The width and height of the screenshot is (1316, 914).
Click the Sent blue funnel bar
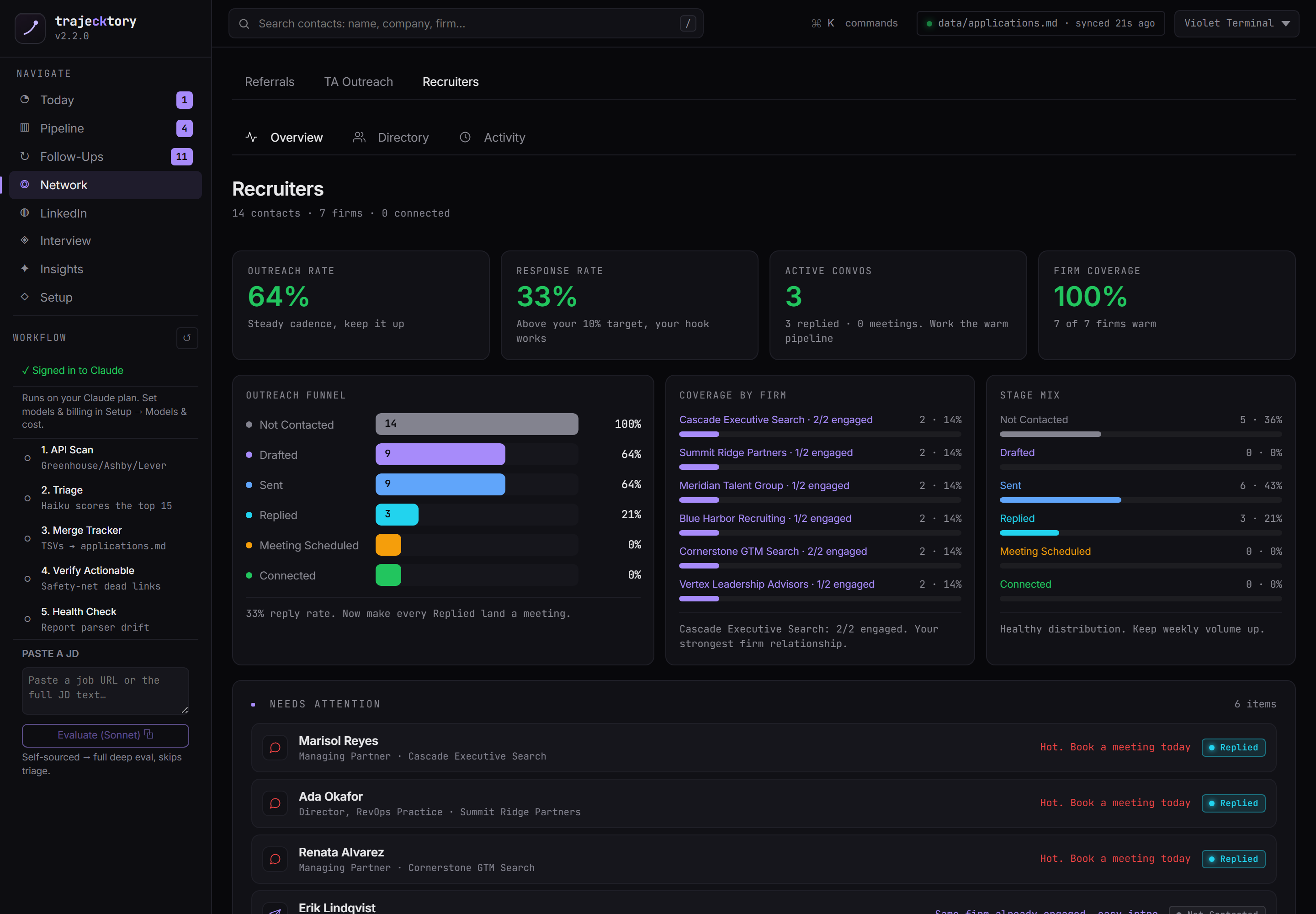point(440,484)
